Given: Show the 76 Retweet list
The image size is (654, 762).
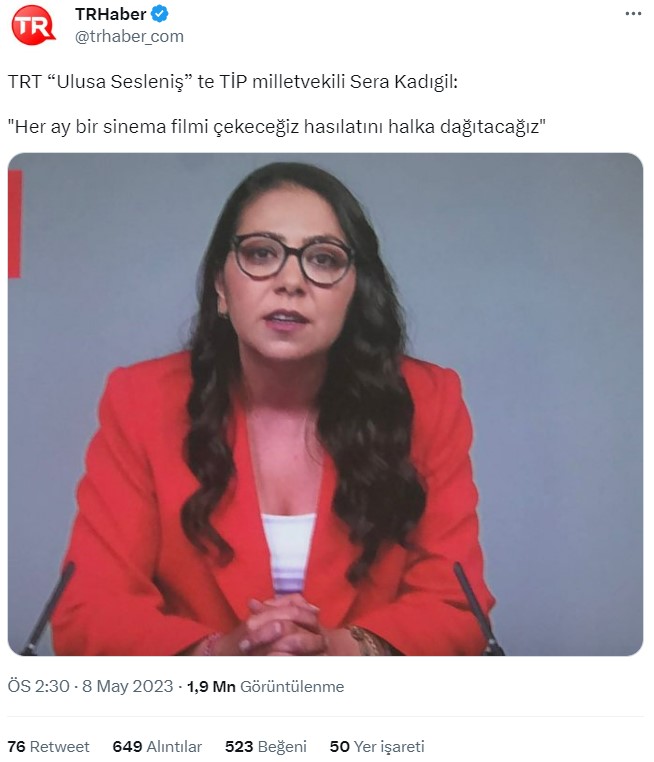Looking at the screenshot, I should [x=49, y=746].
